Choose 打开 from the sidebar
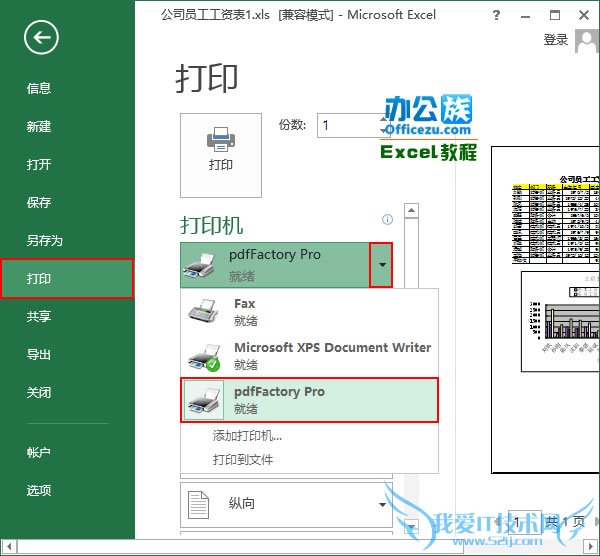 39,164
